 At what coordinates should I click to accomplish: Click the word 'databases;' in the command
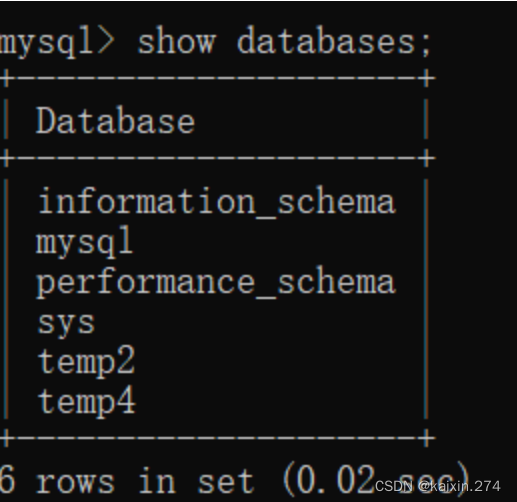[334, 43]
